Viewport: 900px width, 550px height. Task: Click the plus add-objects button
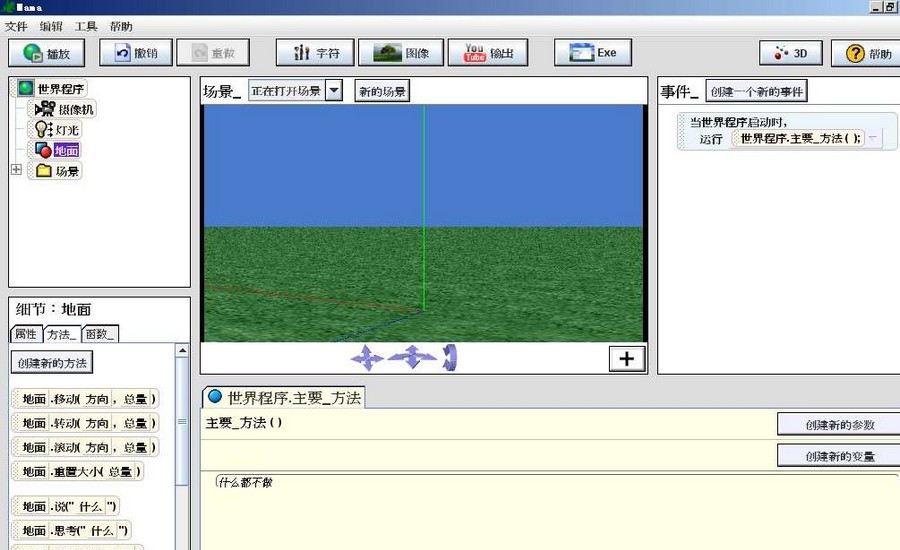tap(627, 359)
